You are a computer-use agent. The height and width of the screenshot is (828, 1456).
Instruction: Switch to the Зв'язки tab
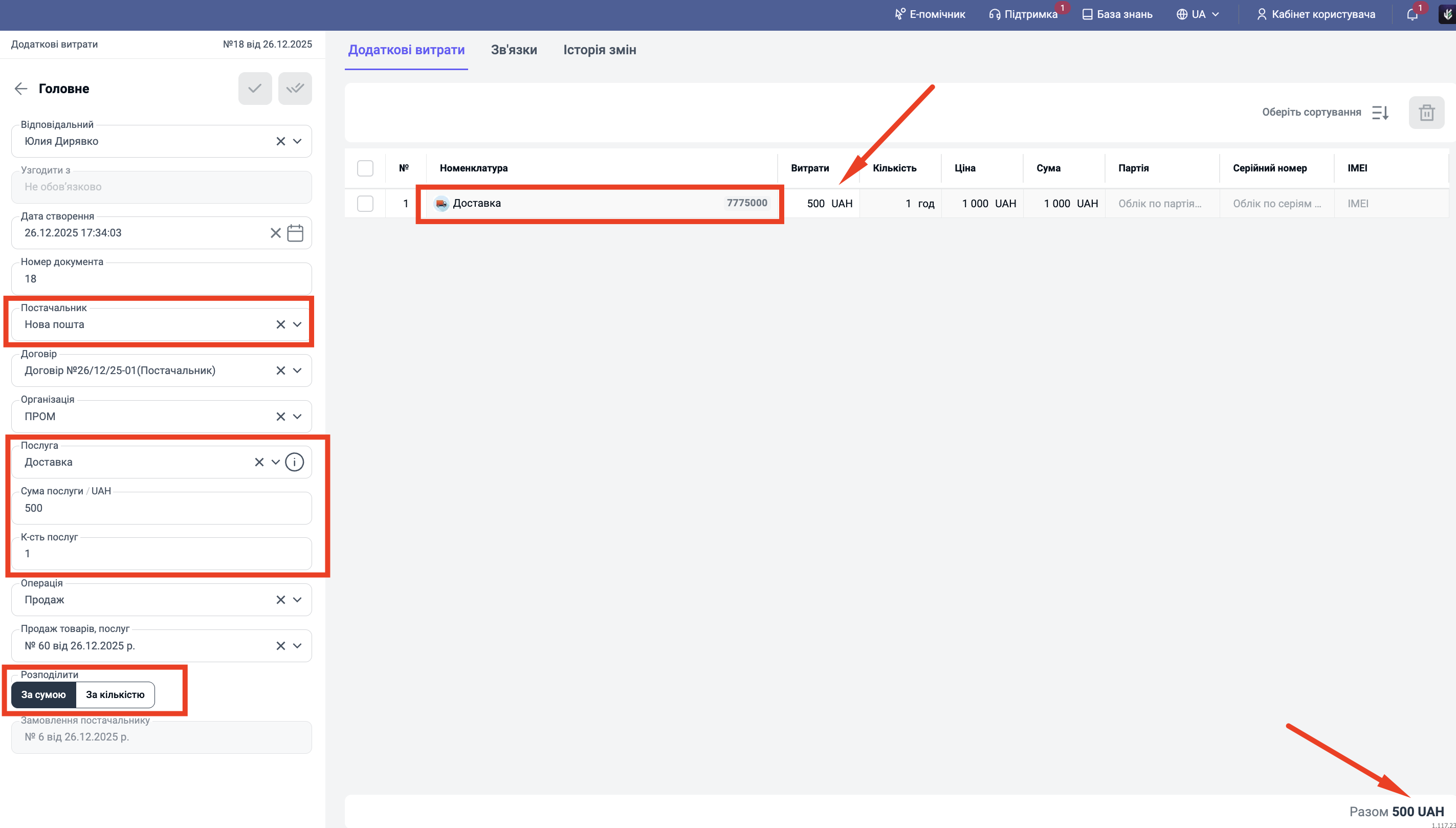[x=513, y=50]
